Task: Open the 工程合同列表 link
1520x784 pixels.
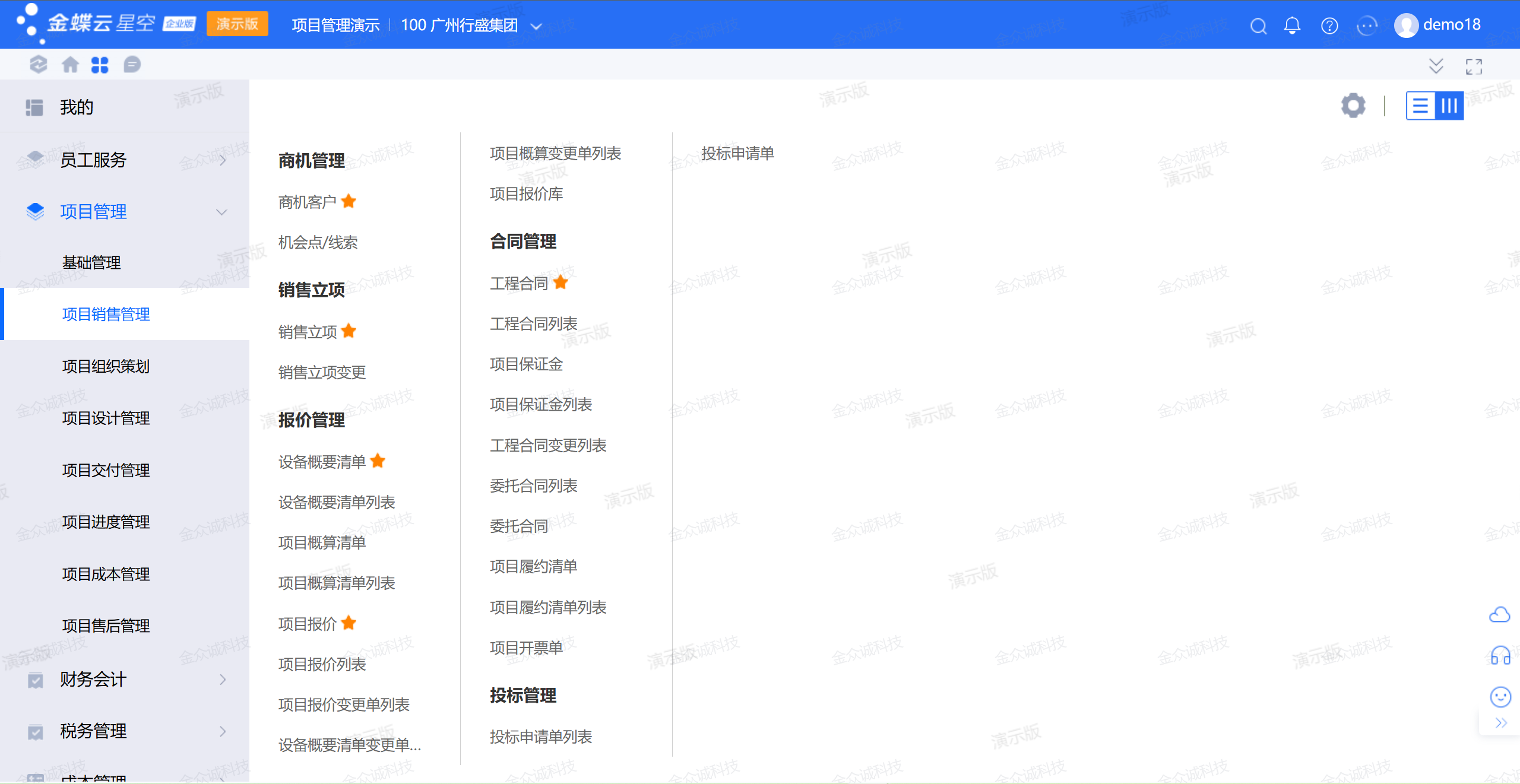Action: (x=533, y=324)
